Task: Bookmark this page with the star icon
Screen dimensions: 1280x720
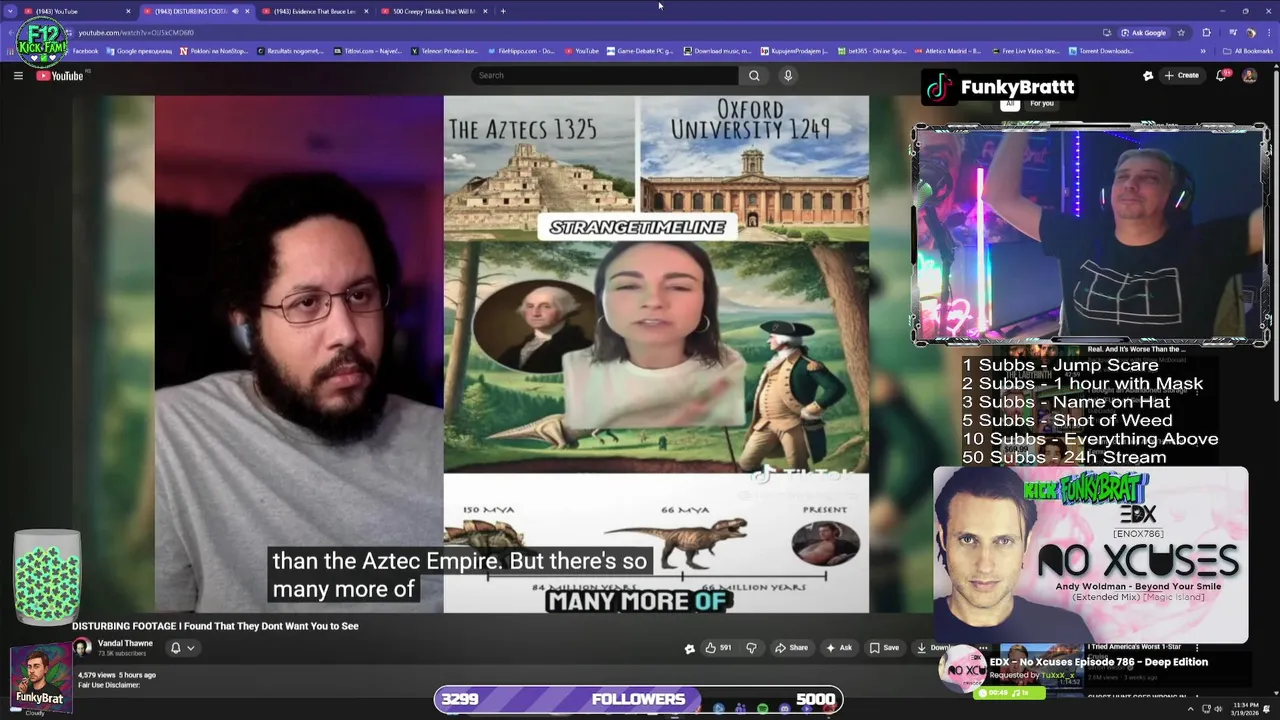Action: pyautogui.click(x=1181, y=32)
